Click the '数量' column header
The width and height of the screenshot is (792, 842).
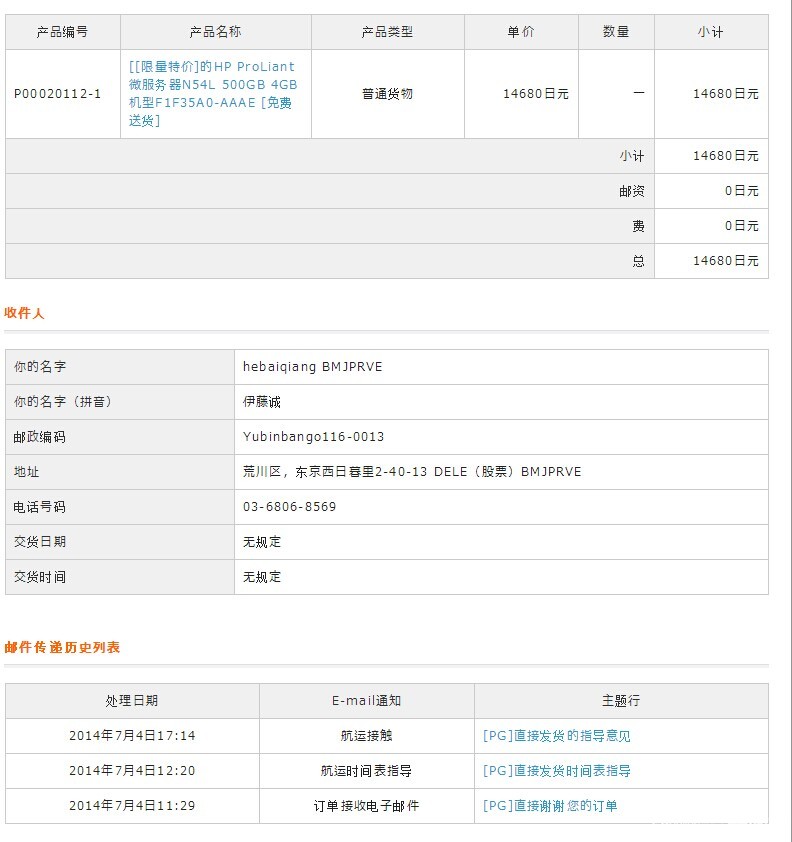(x=616, y=32)
